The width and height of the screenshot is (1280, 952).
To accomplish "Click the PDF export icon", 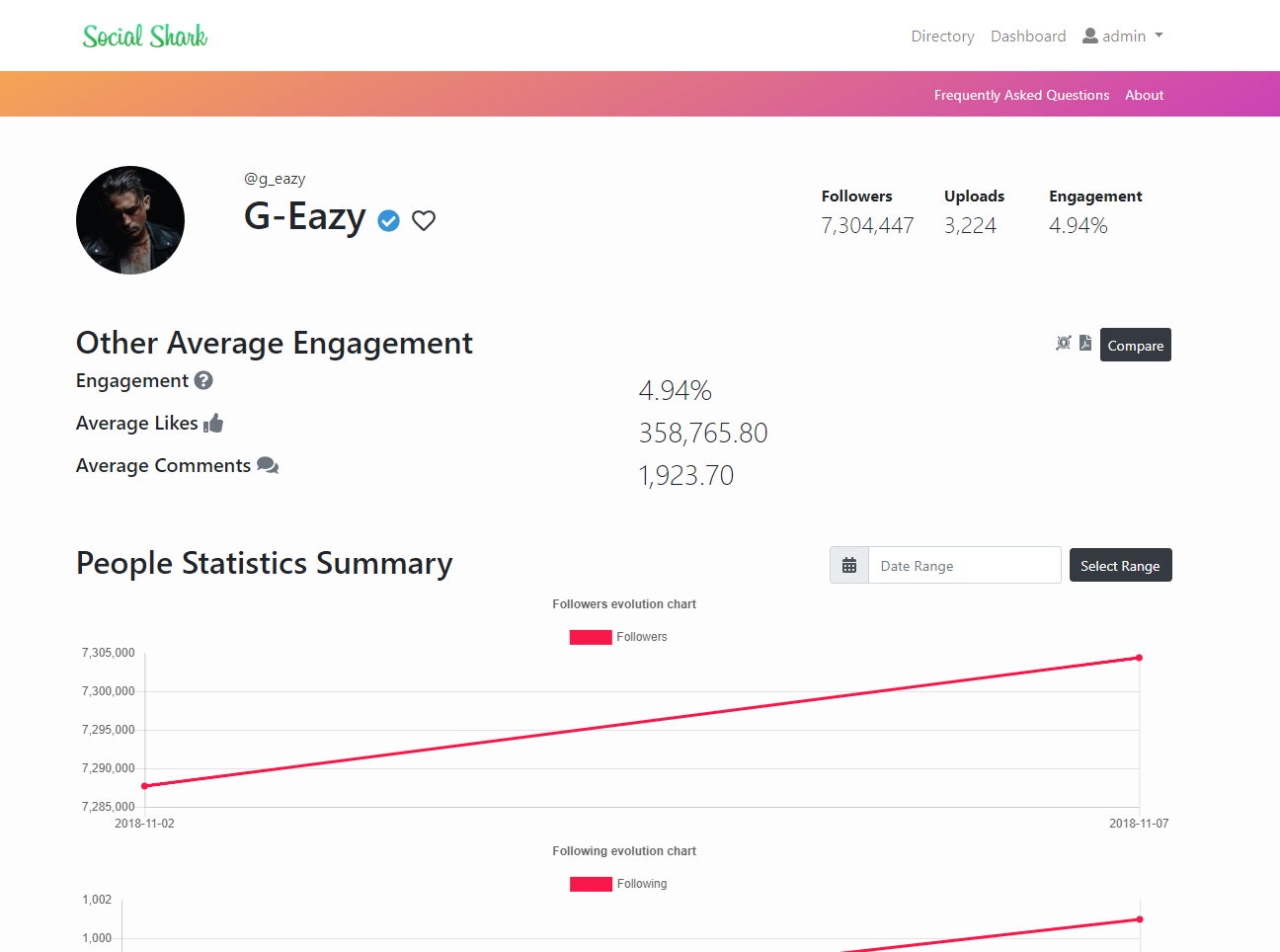I will tap(1085, 343).
